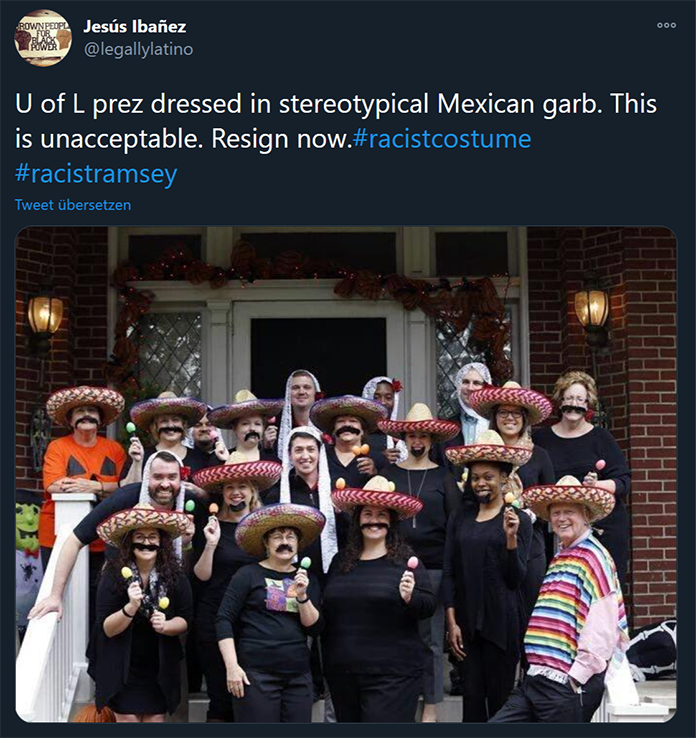Translate via "Tweet übersetzen"

tap(73, 205)
